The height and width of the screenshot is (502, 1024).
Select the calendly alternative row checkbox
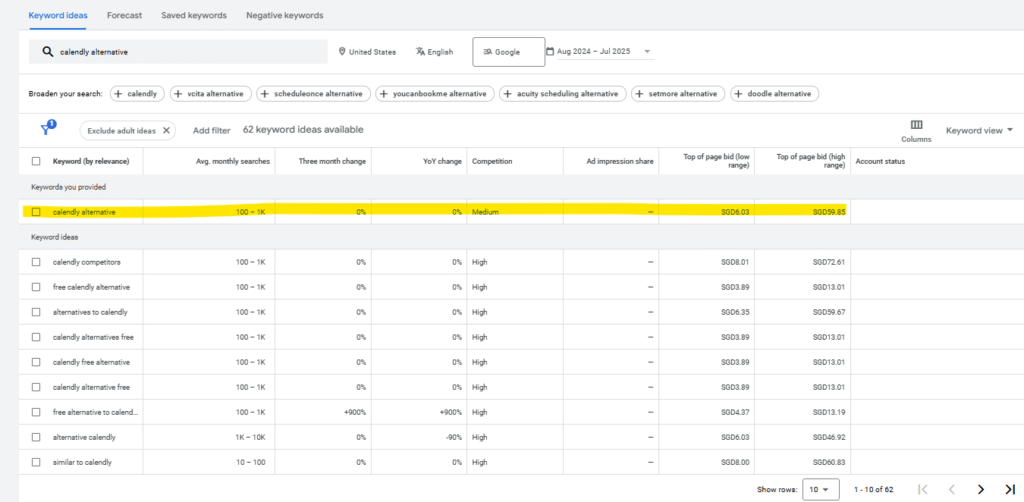click(36, 212)
